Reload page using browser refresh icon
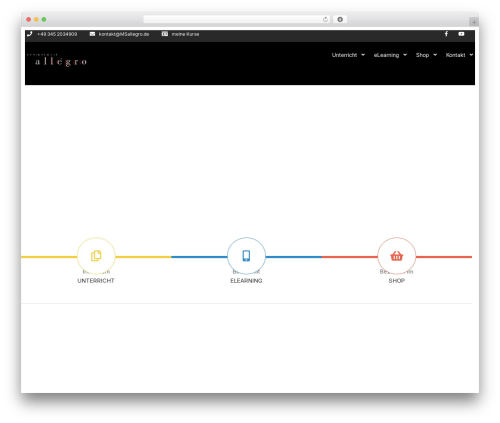The width and height of the screenshot is (500, 423). coord(325,20)
